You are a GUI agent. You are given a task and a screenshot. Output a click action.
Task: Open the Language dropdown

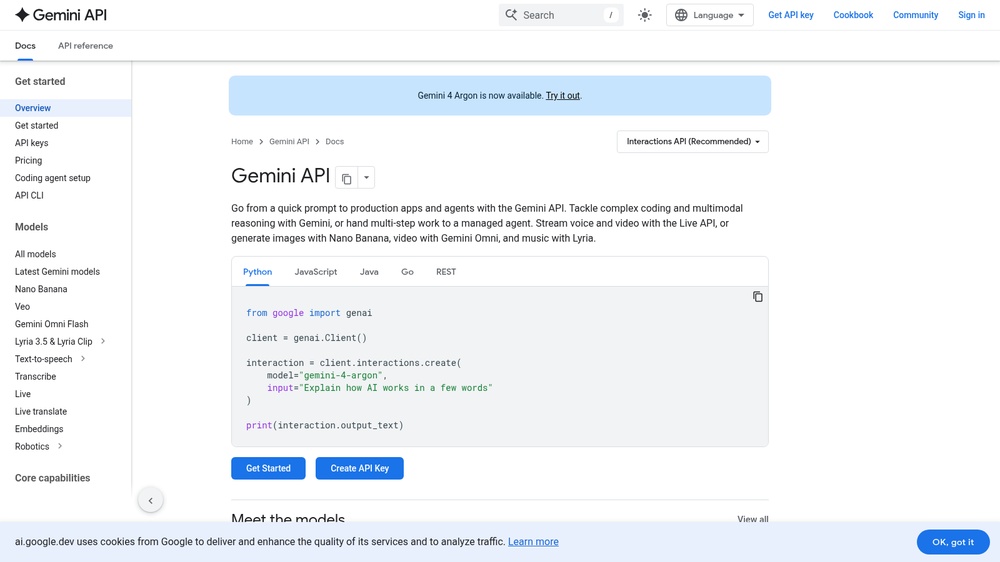click(x=709, y=15)
